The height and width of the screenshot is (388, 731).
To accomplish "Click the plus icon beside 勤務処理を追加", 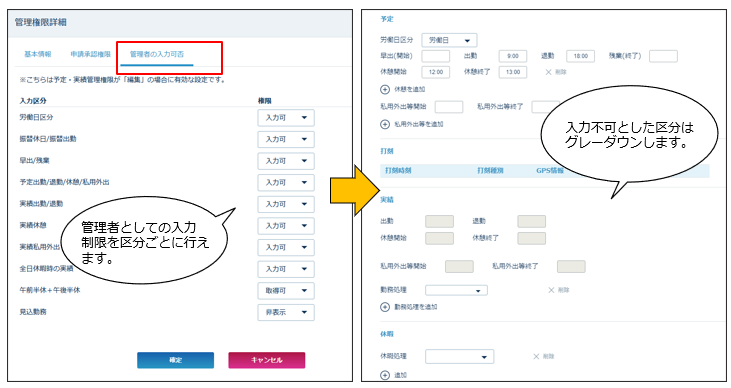I will pyautogui.click(x=385, y=307).
